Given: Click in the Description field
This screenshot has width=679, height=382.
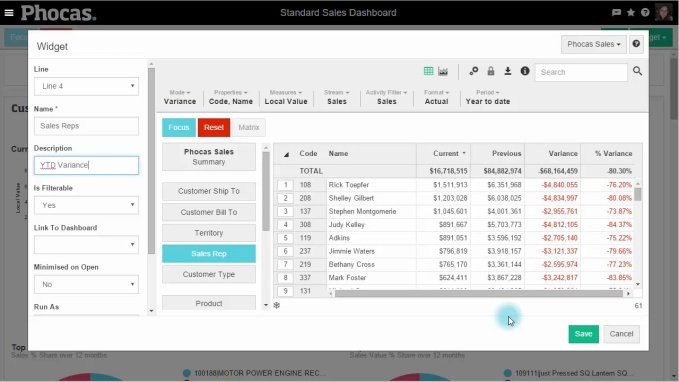Looking at the screenshot, I should 86,165.
